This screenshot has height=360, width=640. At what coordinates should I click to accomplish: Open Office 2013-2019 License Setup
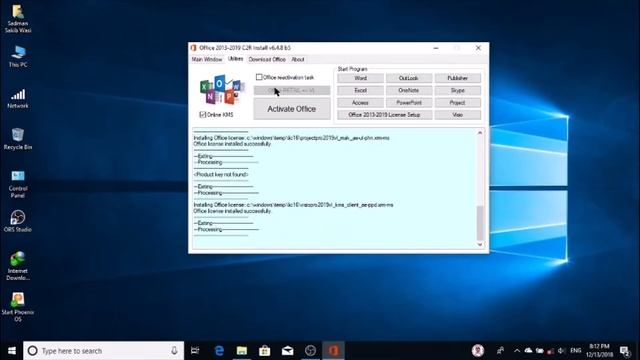[384, 115]
